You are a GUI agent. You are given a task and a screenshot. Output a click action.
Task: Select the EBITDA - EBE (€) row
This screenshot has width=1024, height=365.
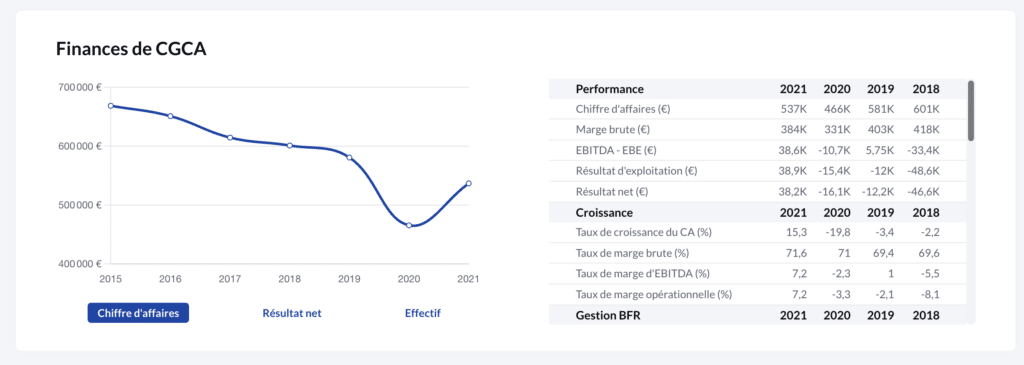point(758,150)
